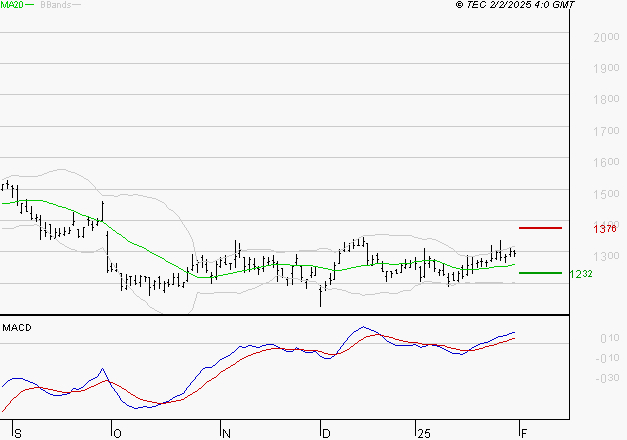Viewport: 627px width, 440px height.
Task: Click the red resistance level line
Action: pyautogui.click(x=540, y=228)
